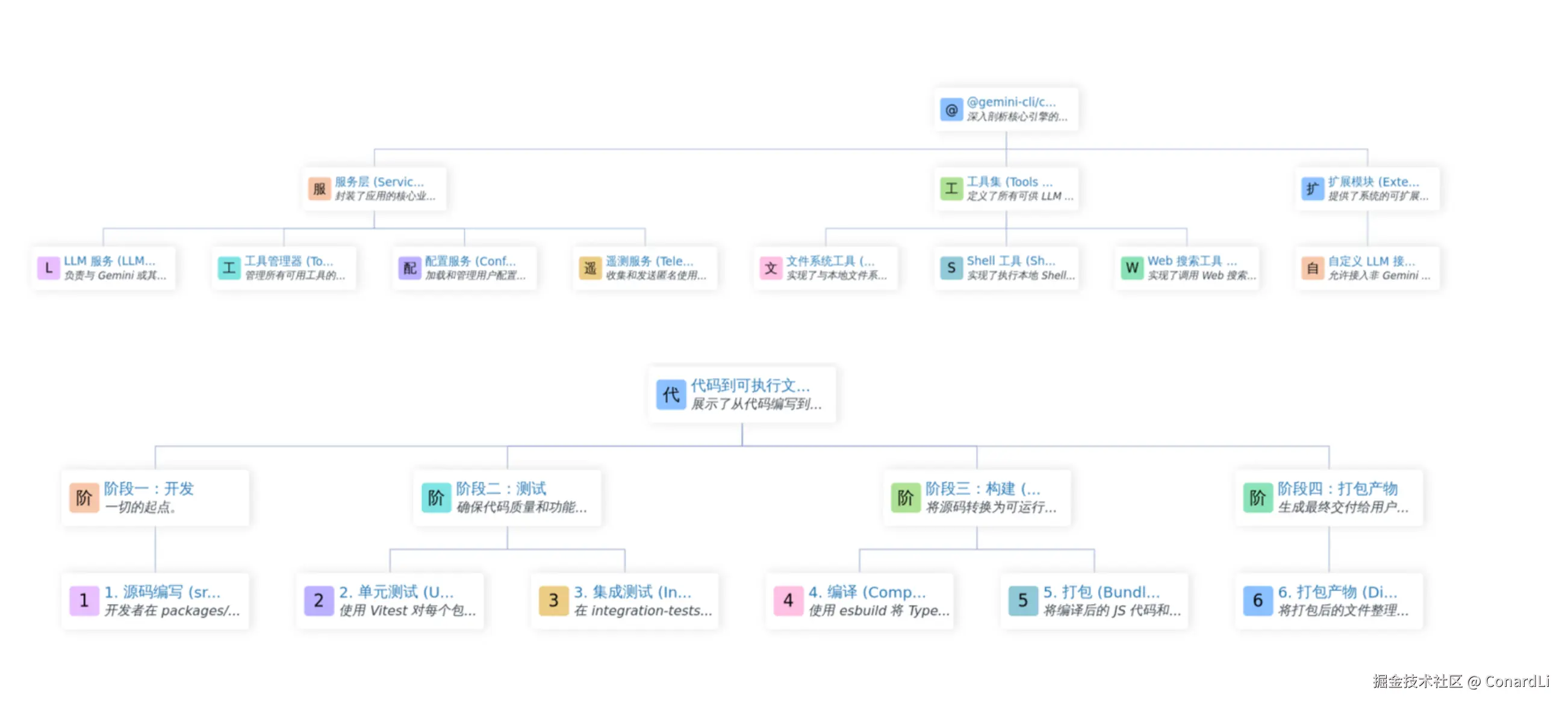Open the 配置服务 (Conf... node title
Image resolution: width=1568 pixels, height=708 pixels.
(x=470, y=261)
